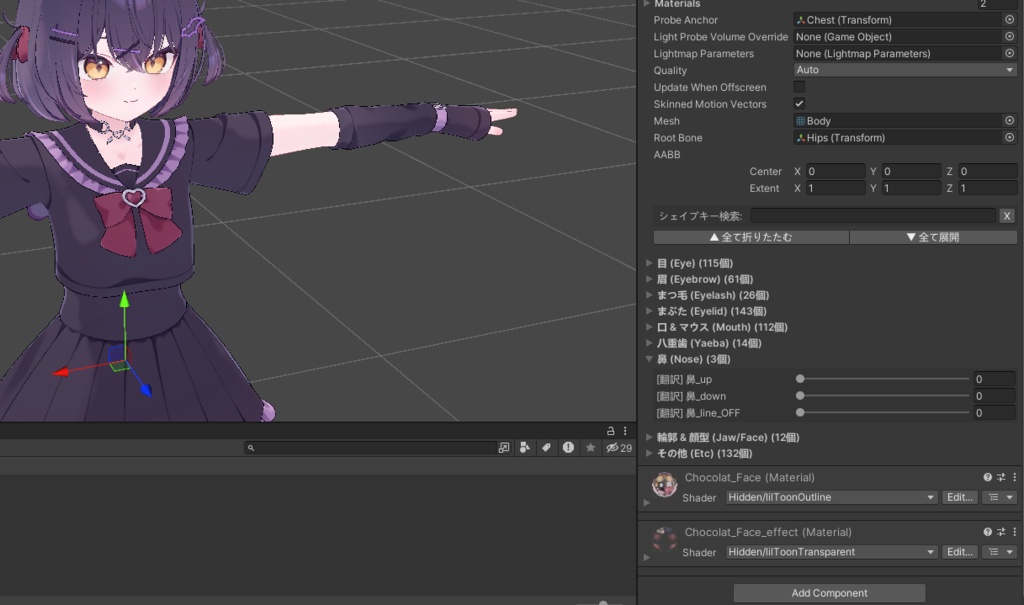
Task: Click the favorites star icon in Project panel
Action: (x=590, y=448)
